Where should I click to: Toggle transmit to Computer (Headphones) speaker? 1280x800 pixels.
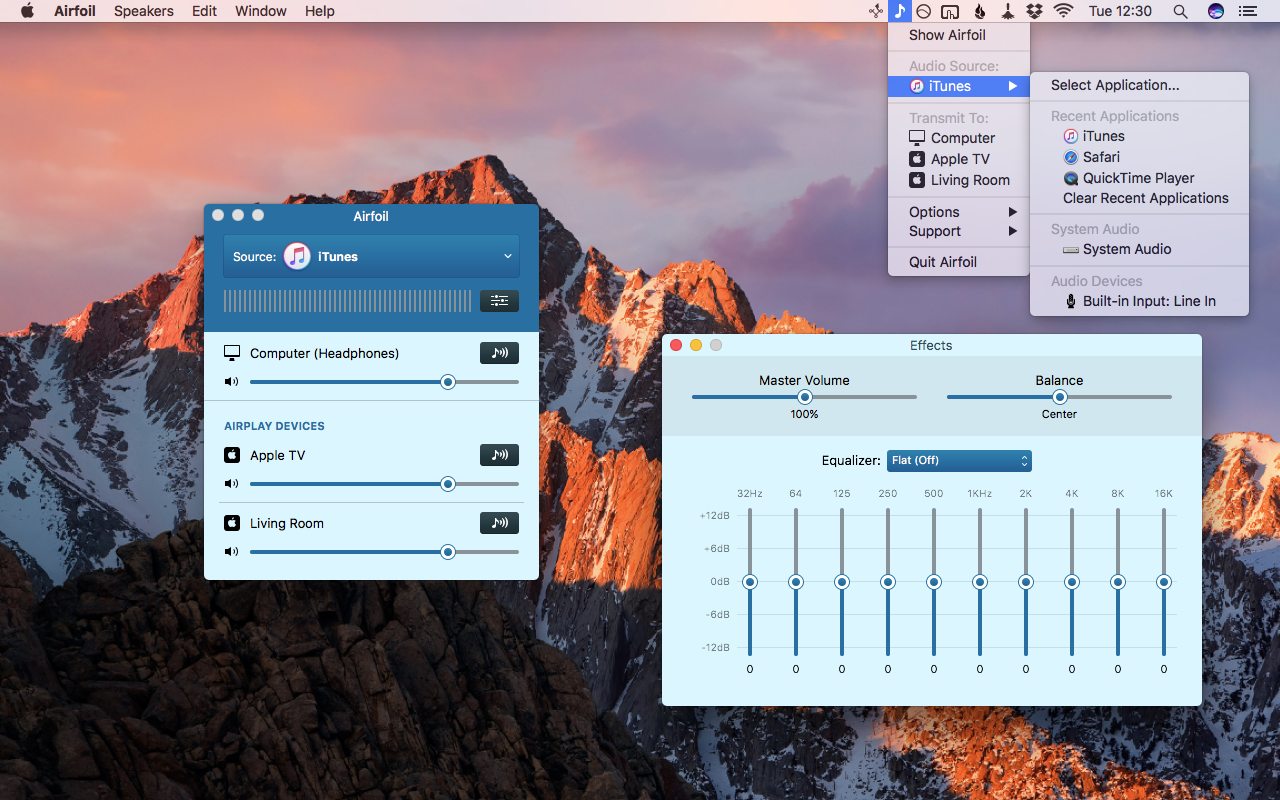tap(499, 352)
